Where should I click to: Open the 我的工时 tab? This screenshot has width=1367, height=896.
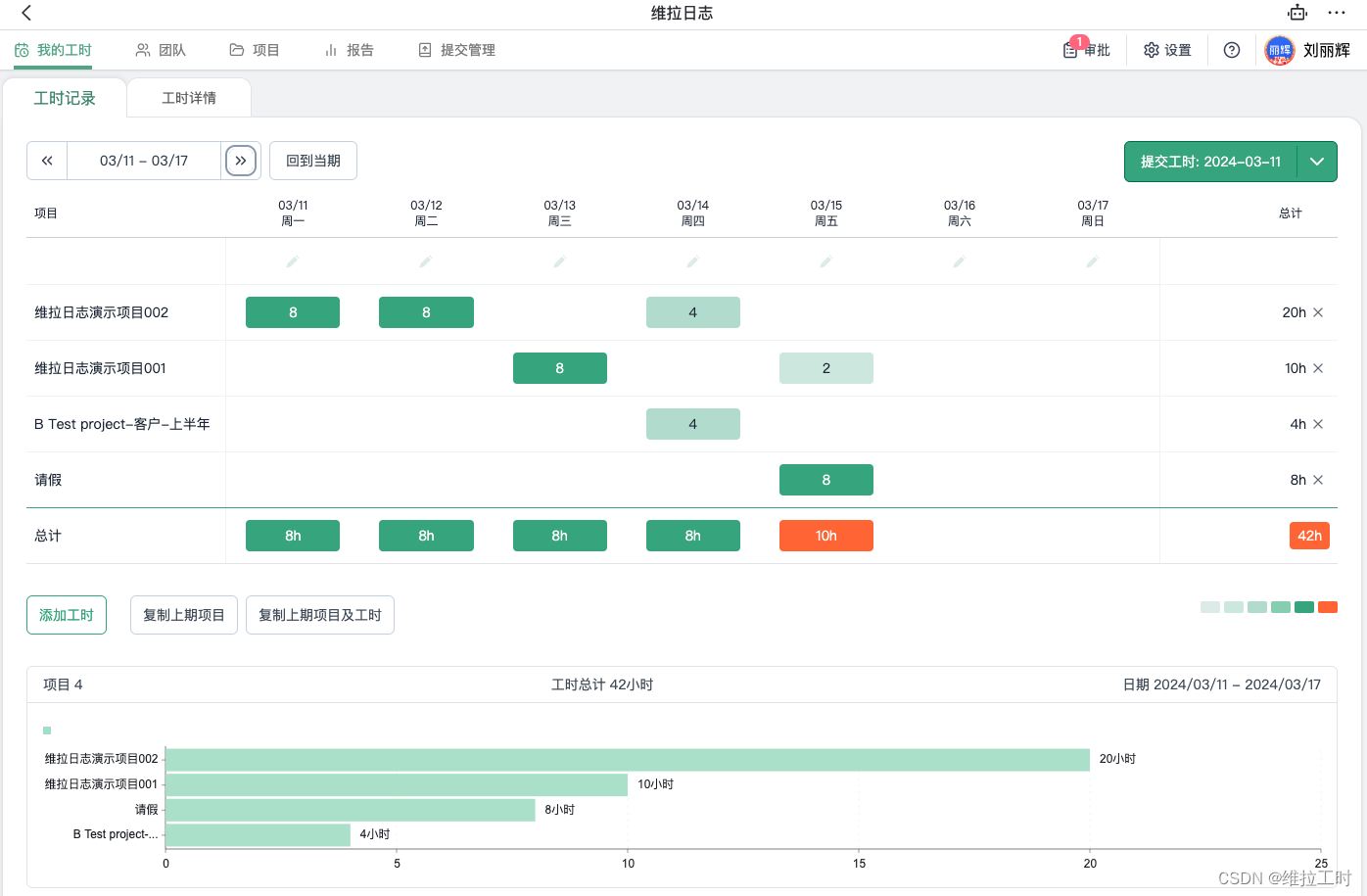pyautogui.click(x=53, y=50)
